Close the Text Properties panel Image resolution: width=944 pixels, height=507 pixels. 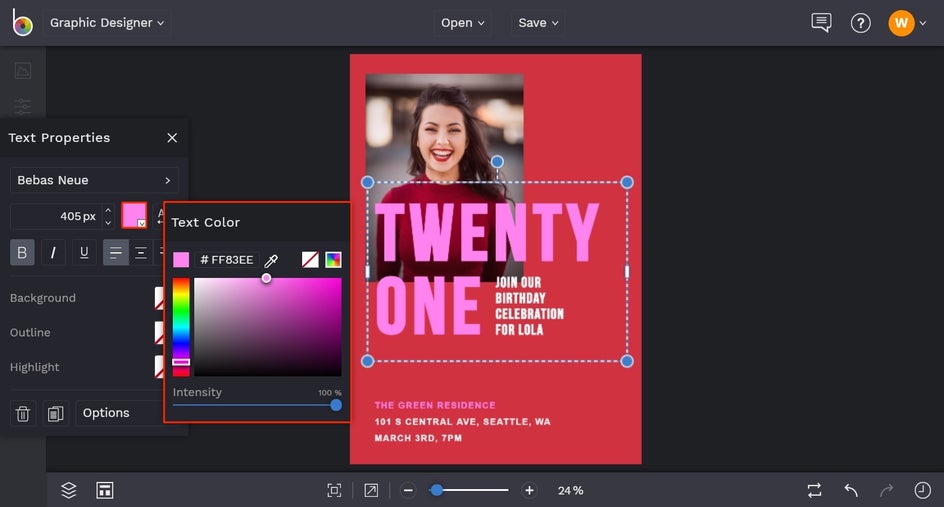point(172,138)
